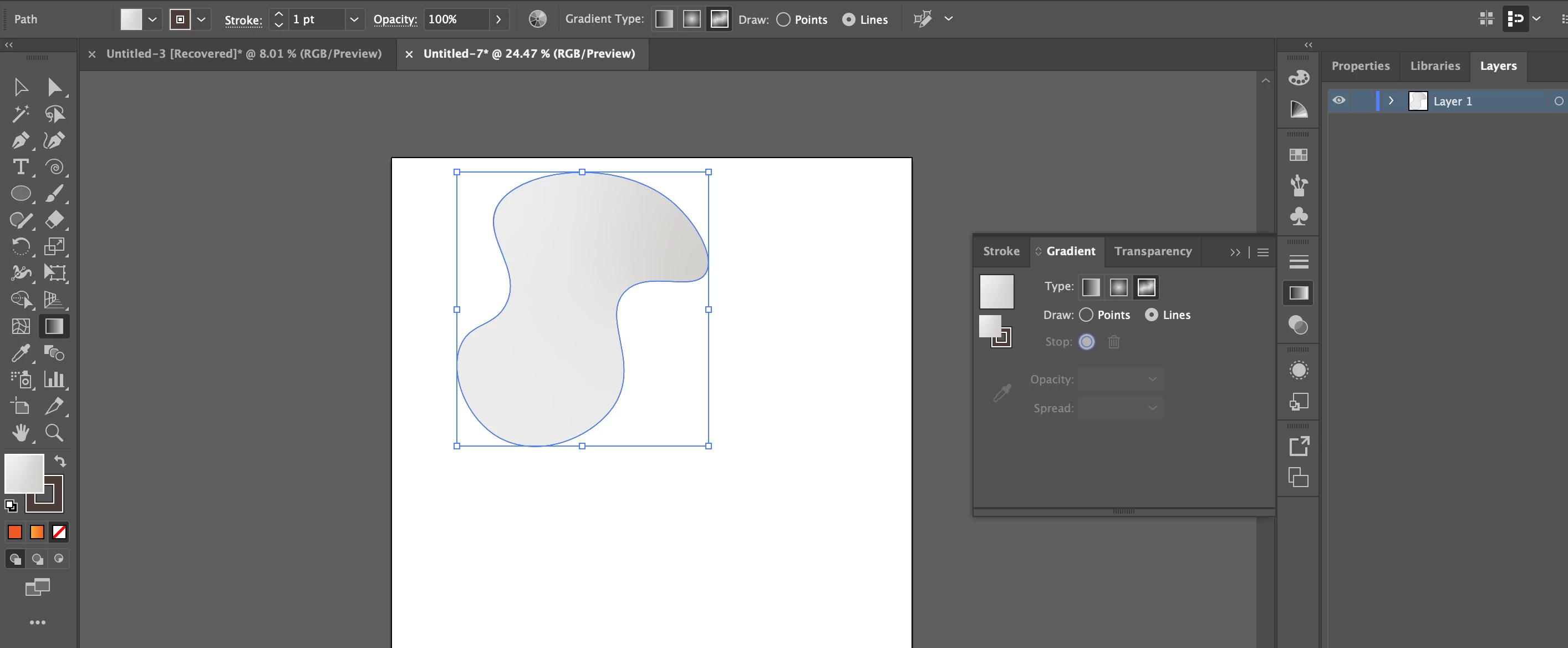
Task: Select Points radio in Gradient panel
Action: pyautogui.click(x=1086, y=315)
